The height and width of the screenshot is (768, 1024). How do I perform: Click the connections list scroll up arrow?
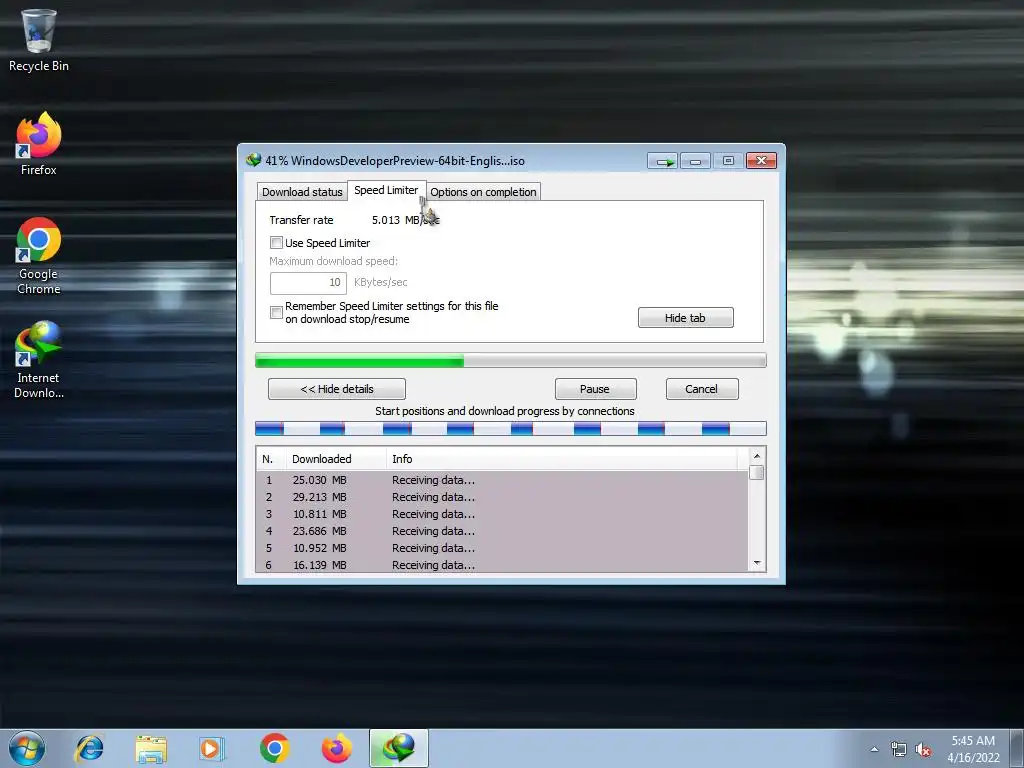(x=757, y=456)
